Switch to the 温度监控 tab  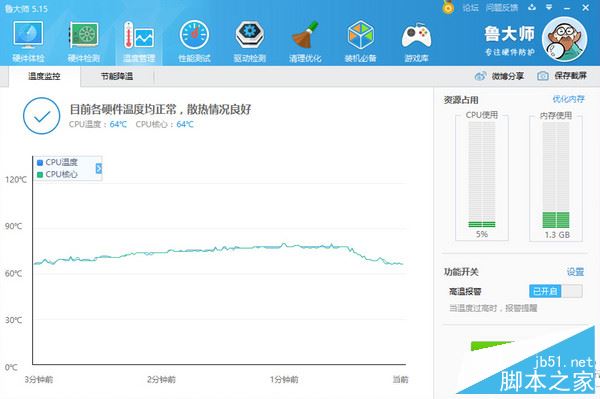tap(44, 76)
